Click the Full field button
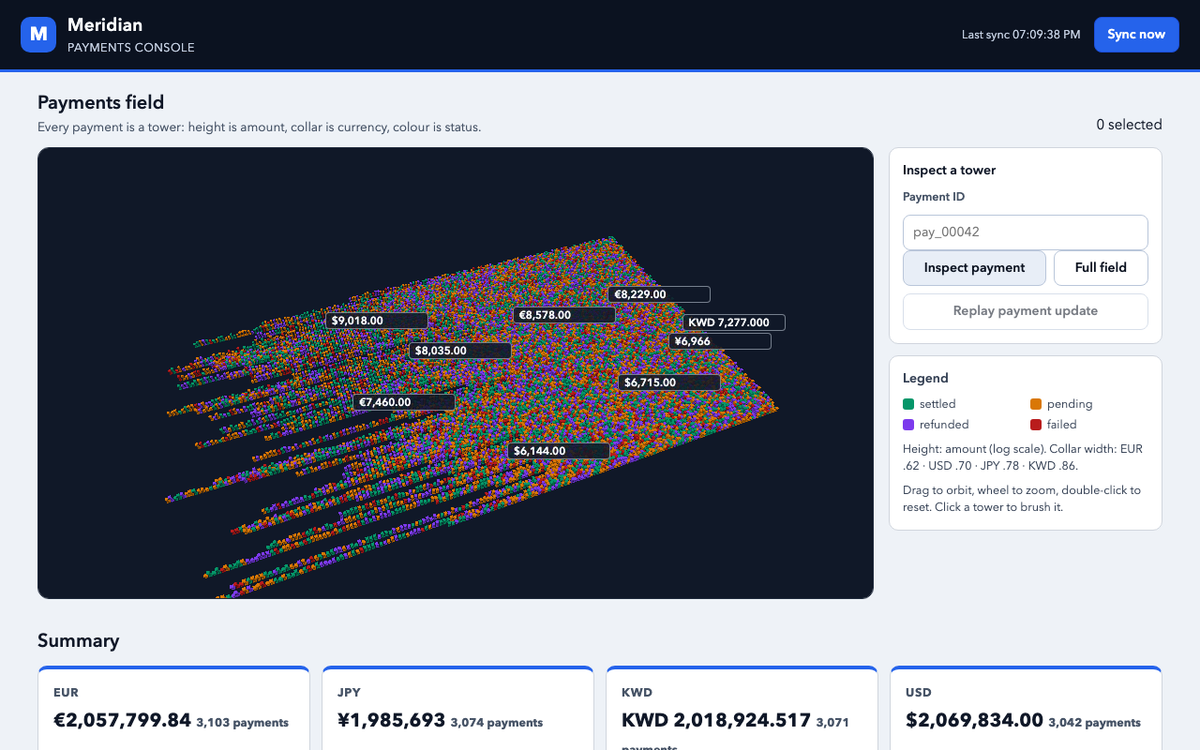1200x750 pixels. (x=1100, y=268)
